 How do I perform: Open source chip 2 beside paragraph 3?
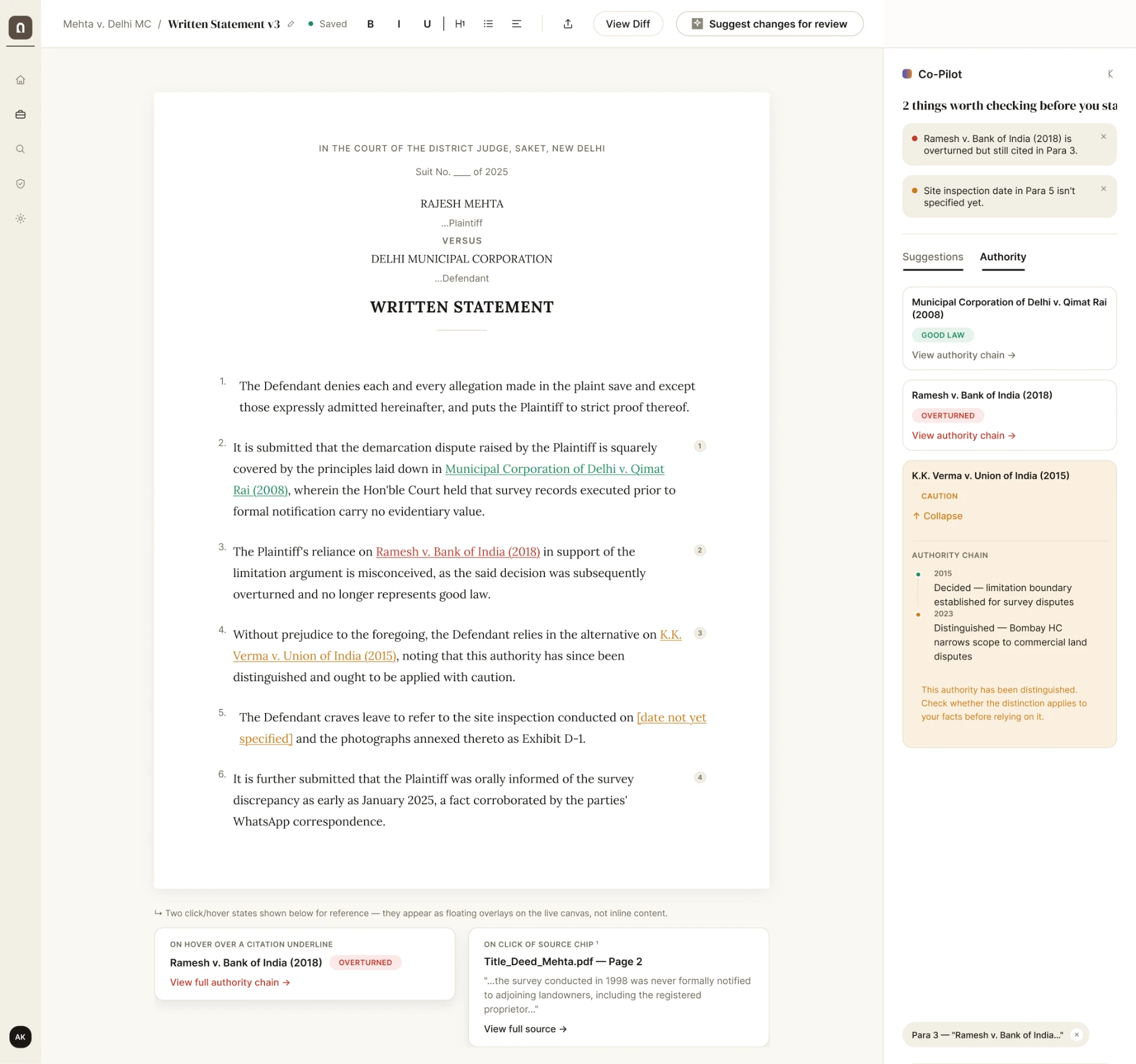[x=699, y=550]
